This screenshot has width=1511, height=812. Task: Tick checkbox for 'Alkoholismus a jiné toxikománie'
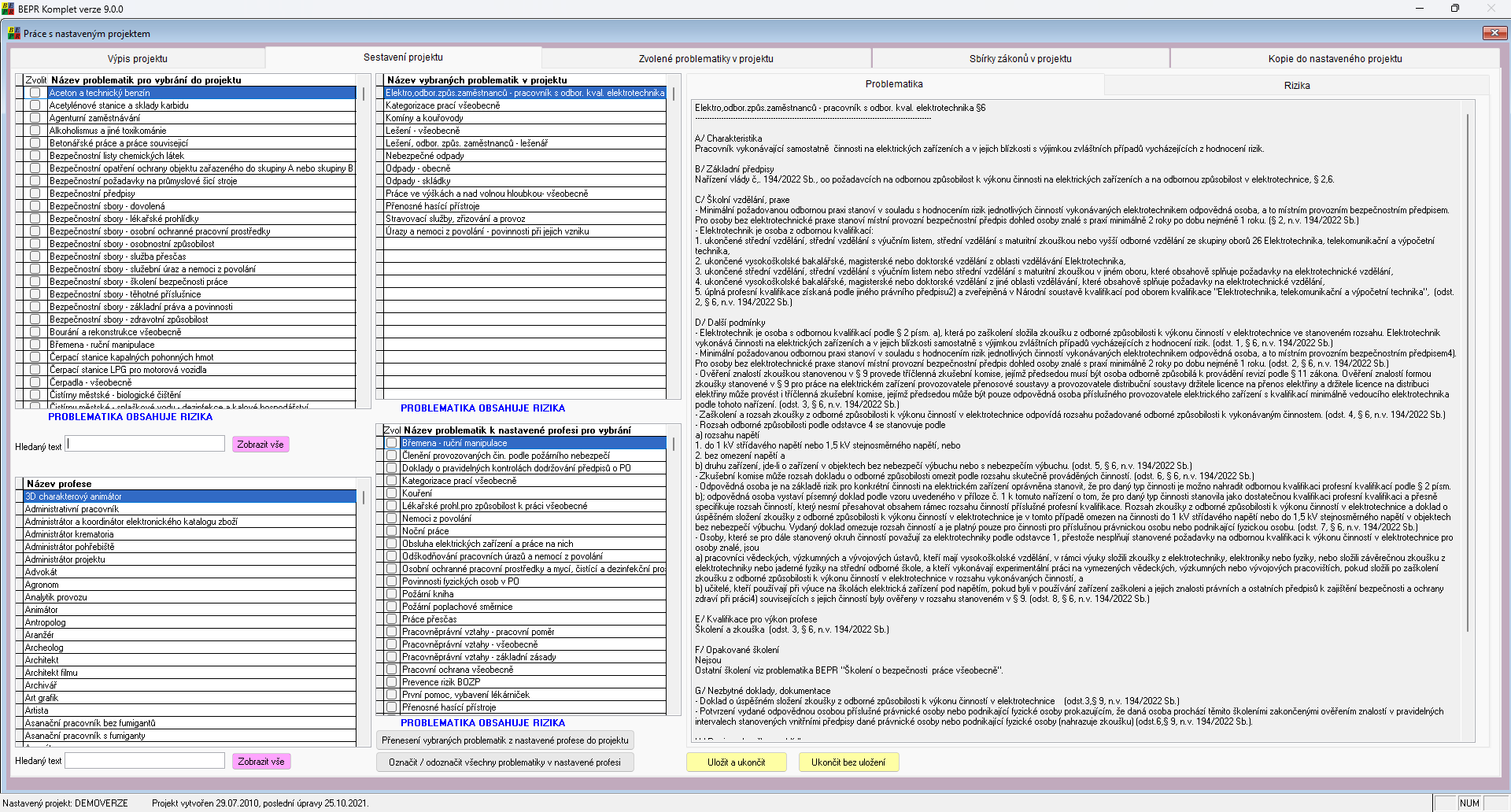pyautogui.click(x=35, y=131)
